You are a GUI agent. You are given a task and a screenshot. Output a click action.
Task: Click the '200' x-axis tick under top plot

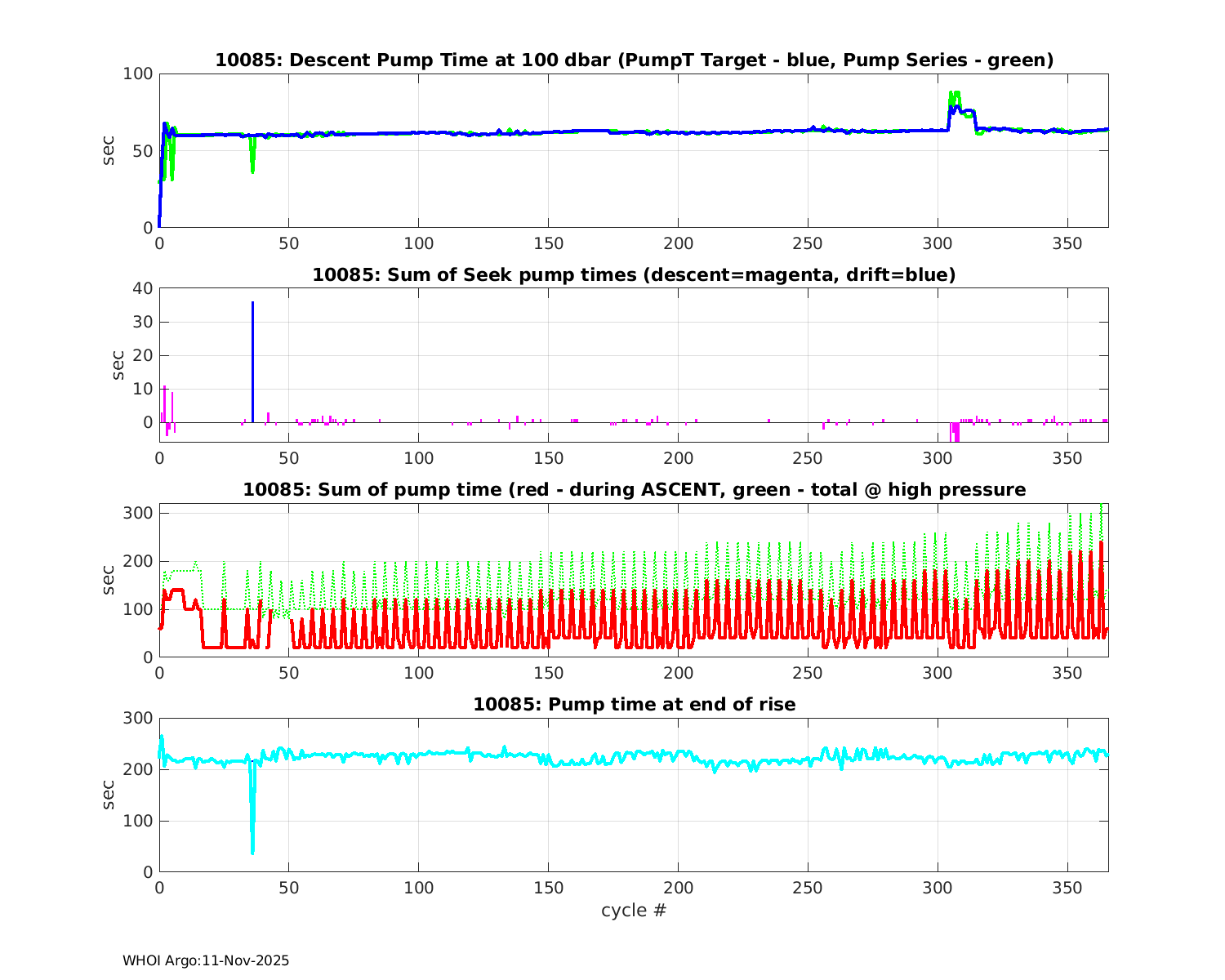[678, 243]
